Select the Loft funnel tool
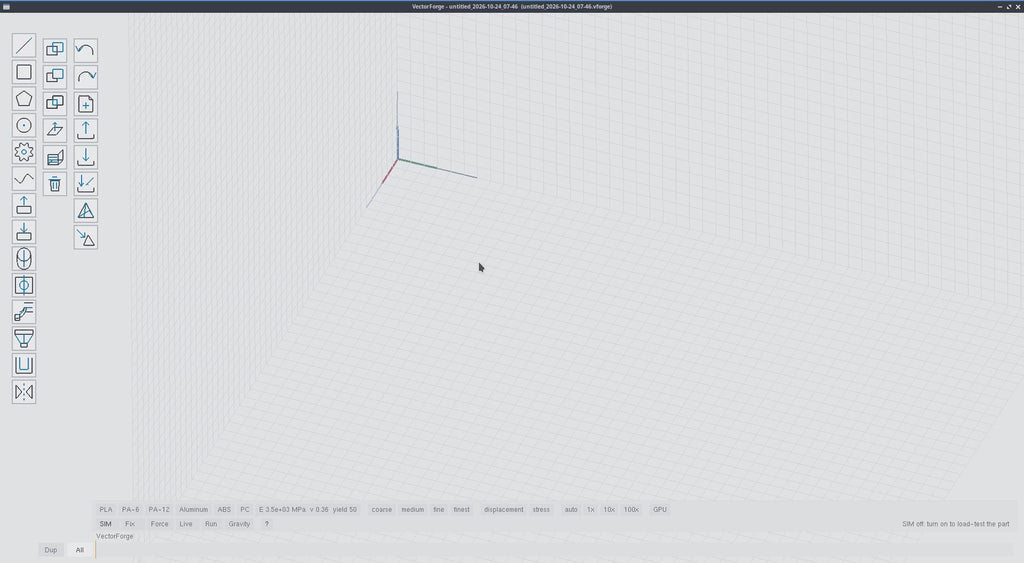The image size is (1024, 563). (24, 339)
